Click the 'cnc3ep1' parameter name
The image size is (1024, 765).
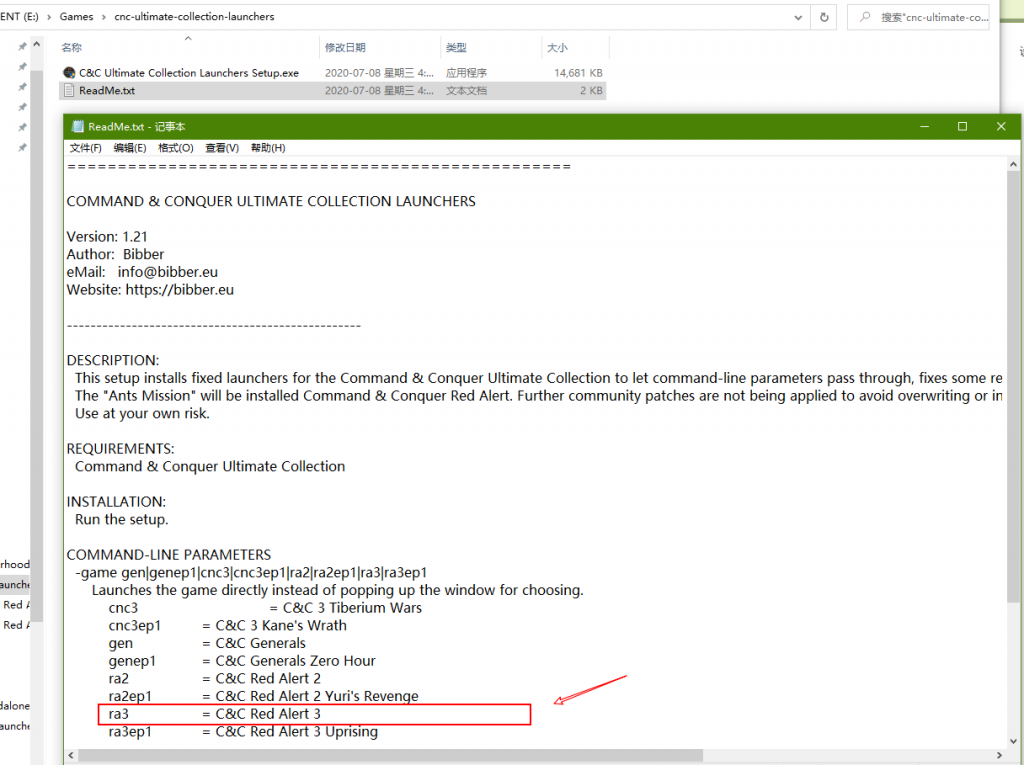coord(135,625)
